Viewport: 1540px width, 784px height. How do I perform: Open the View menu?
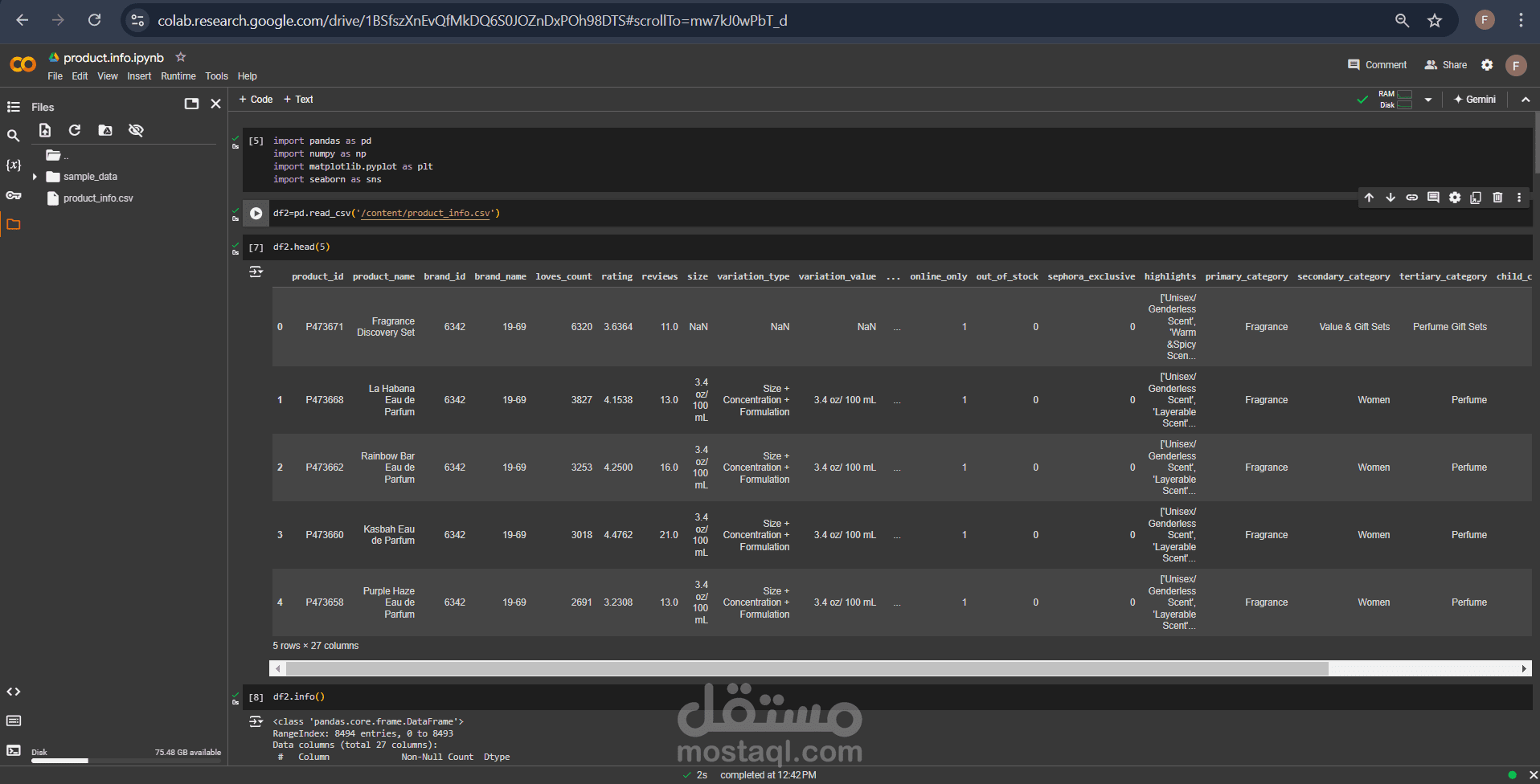click(x=108, y=76)
